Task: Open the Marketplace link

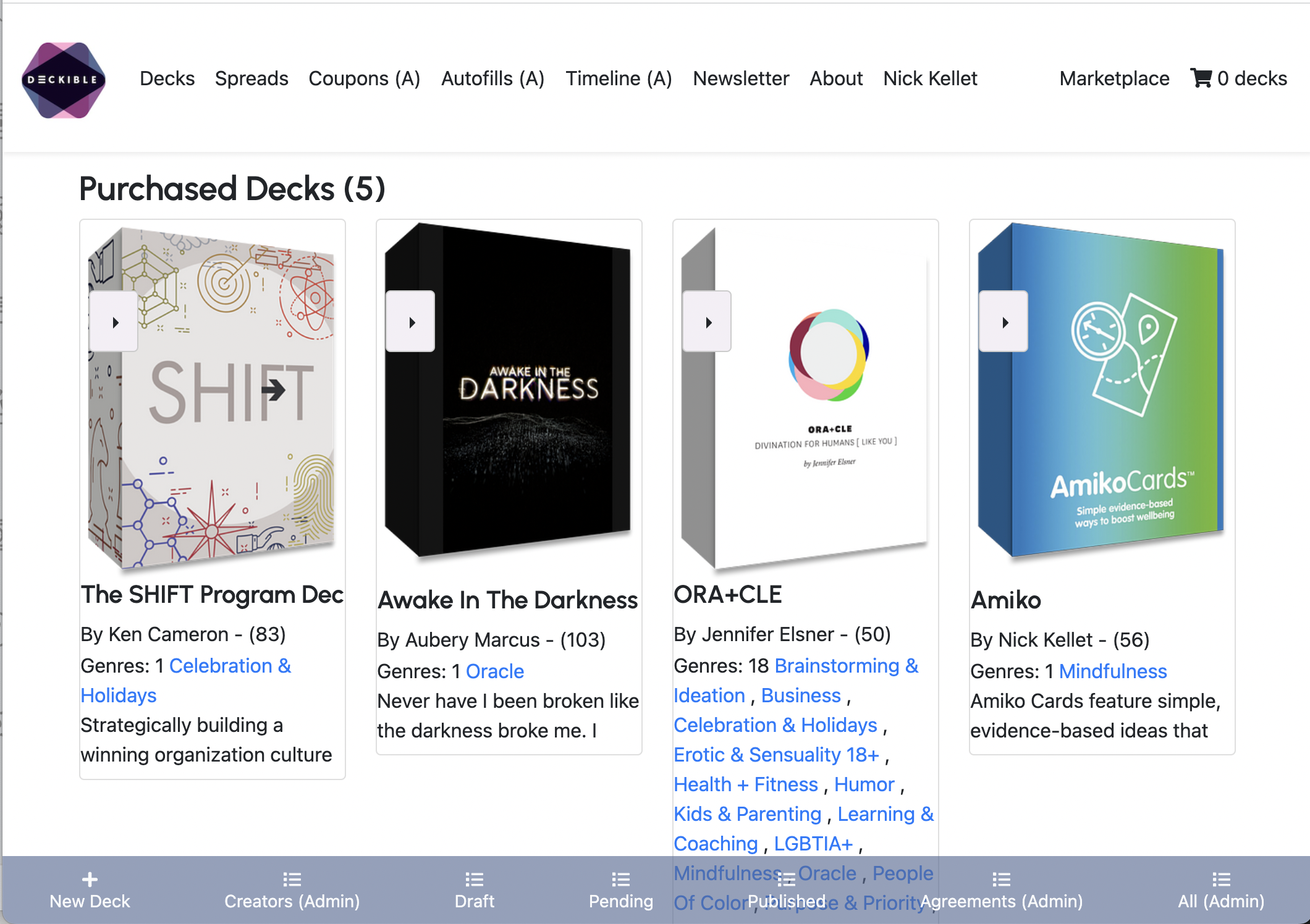Action: click(1114, 78)
